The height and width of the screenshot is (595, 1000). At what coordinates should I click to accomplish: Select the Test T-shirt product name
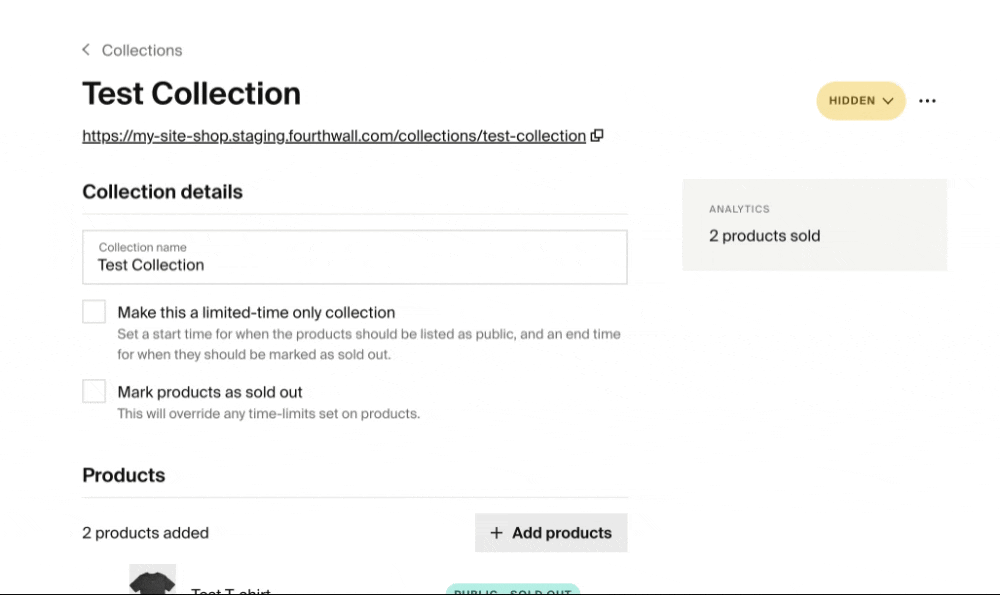231,591
